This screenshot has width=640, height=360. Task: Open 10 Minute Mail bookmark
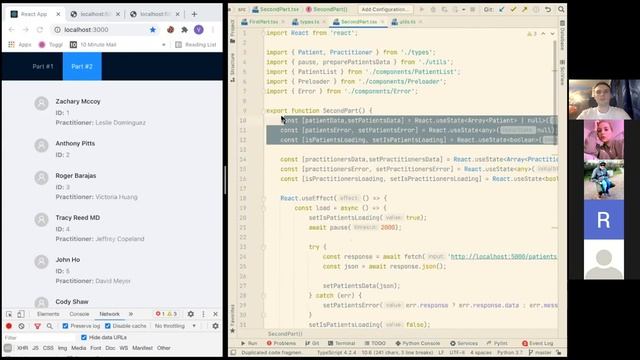tap(93, 44)
